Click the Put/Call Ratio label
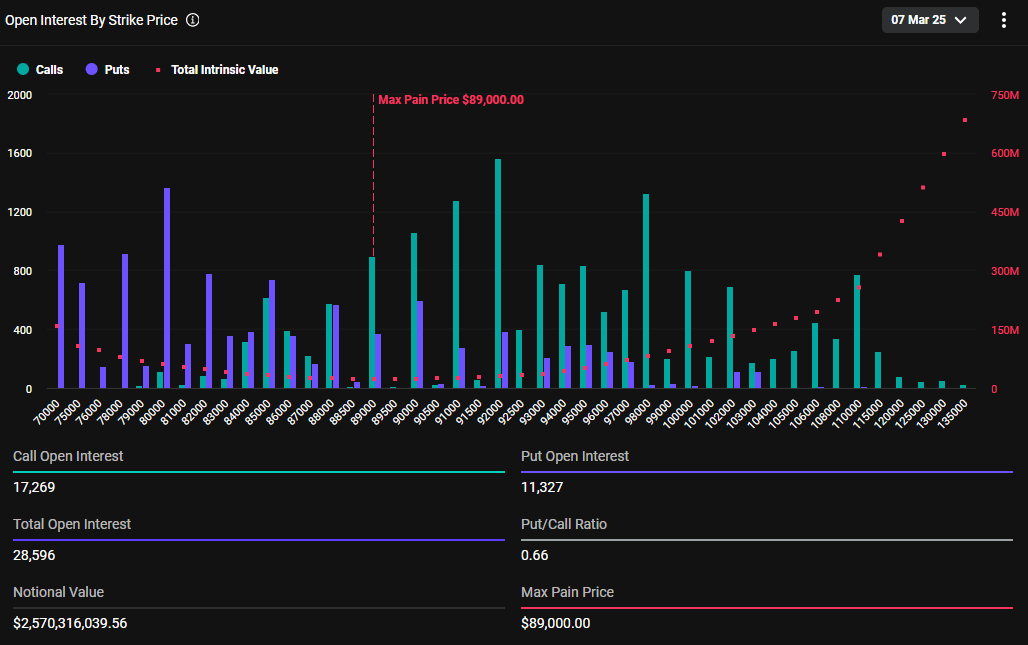Viewport: 1028px width, 645px height. 564,524
